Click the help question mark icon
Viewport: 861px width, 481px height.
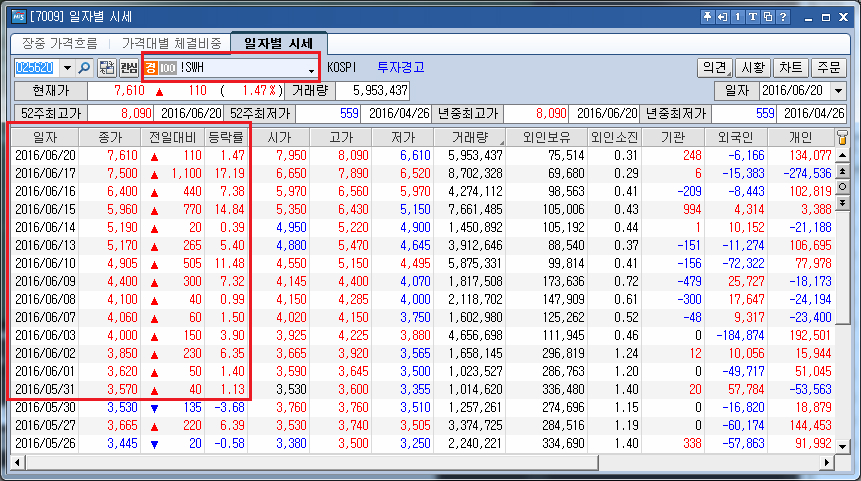(x=783, y=18)
